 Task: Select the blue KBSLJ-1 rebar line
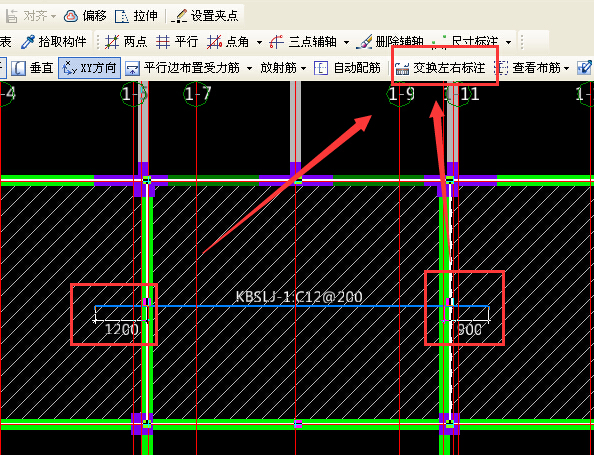pos(292,306)
